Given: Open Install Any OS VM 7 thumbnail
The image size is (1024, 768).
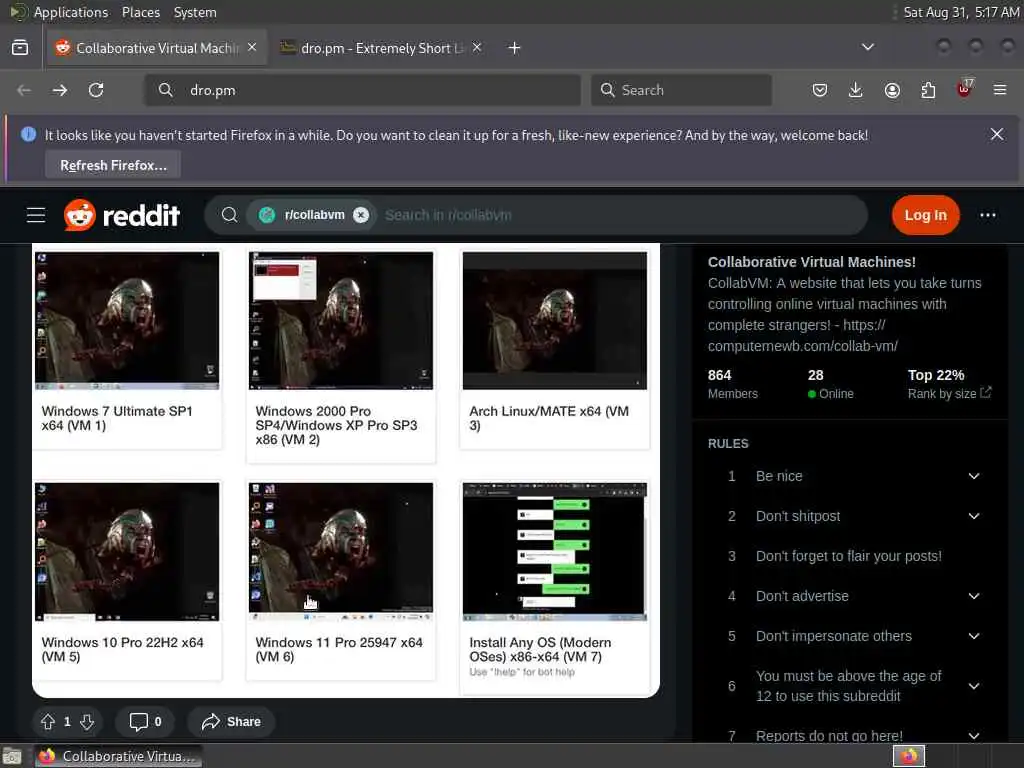Looking at the screenshot, I should 555,552.
